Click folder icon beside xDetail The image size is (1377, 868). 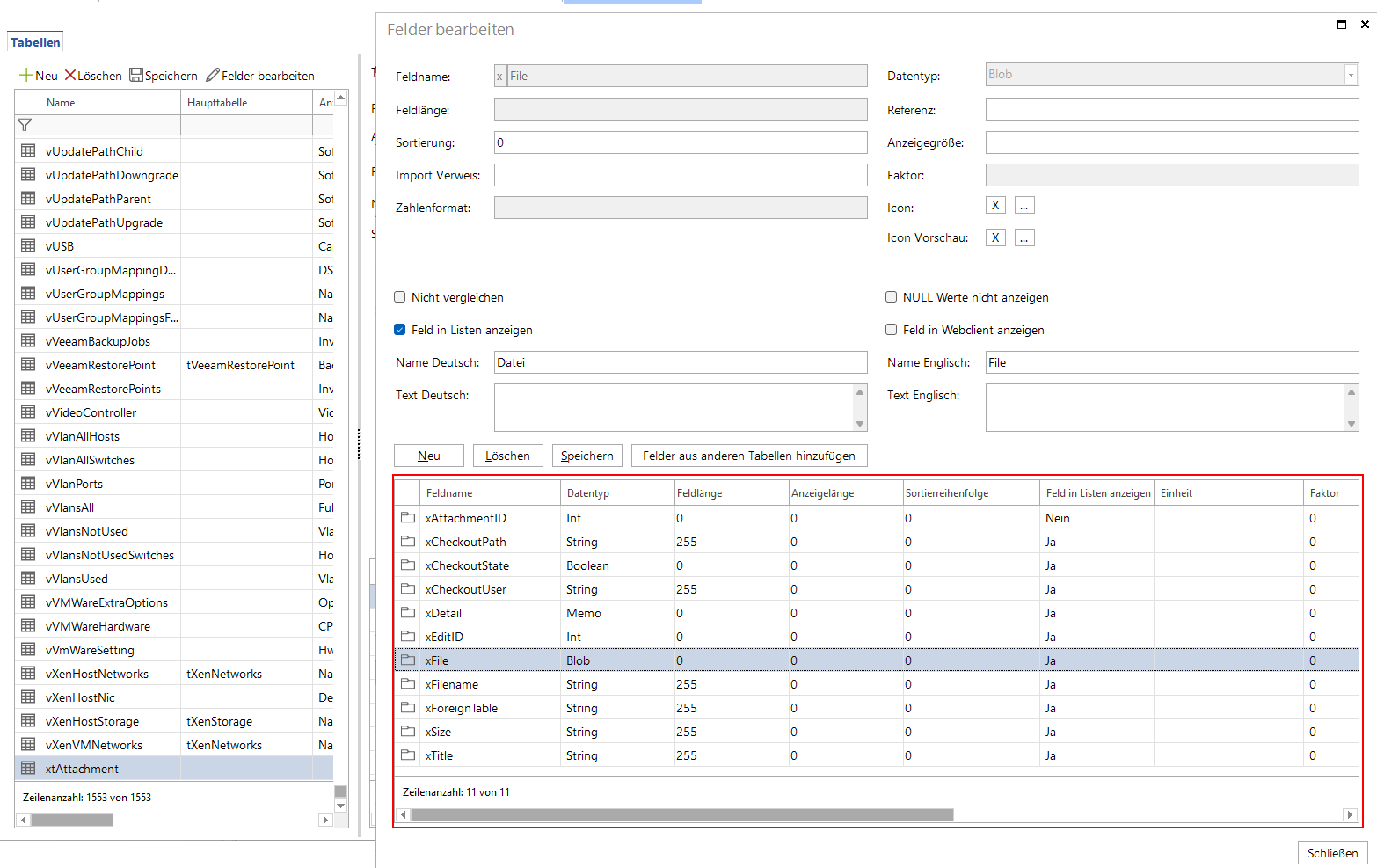click(408, 613)
